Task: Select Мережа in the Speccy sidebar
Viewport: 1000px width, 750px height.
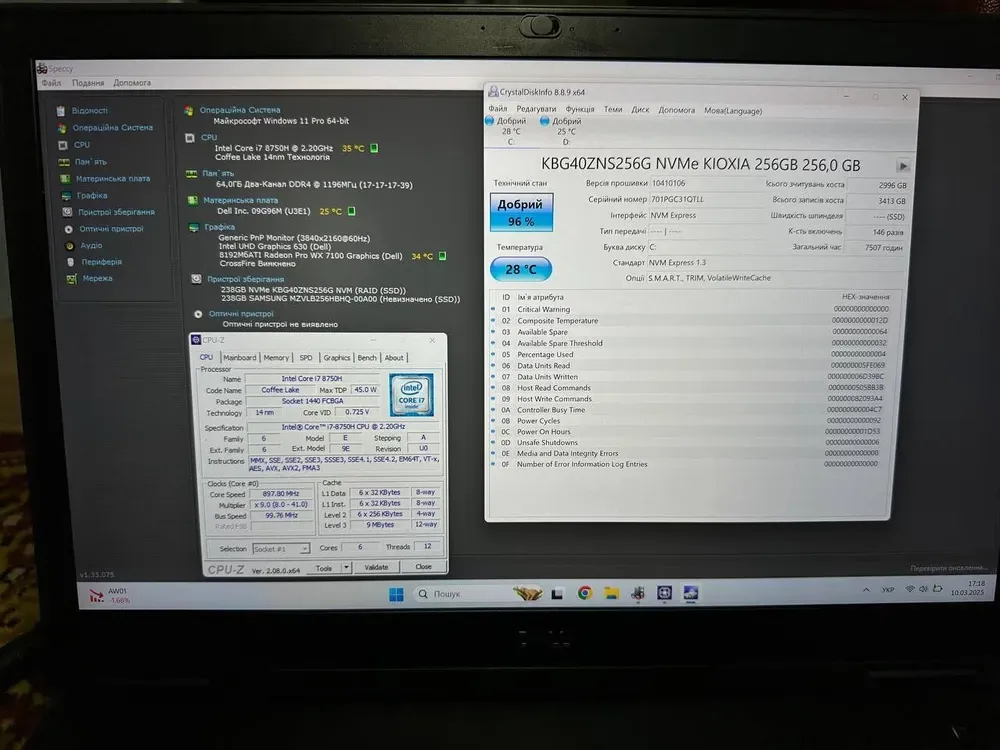Action: [96, 279]
